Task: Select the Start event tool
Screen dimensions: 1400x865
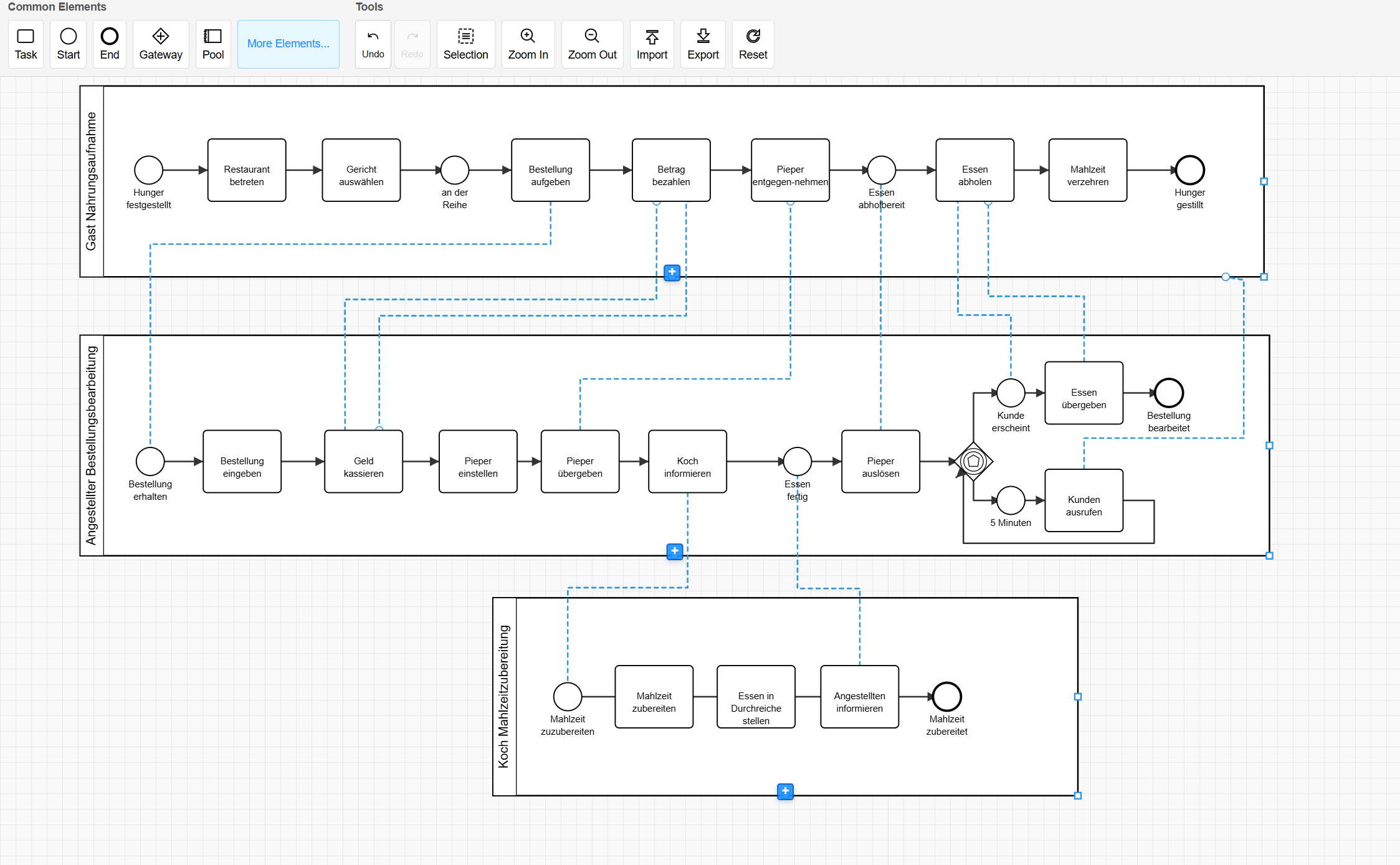Action: click(69, 44)
